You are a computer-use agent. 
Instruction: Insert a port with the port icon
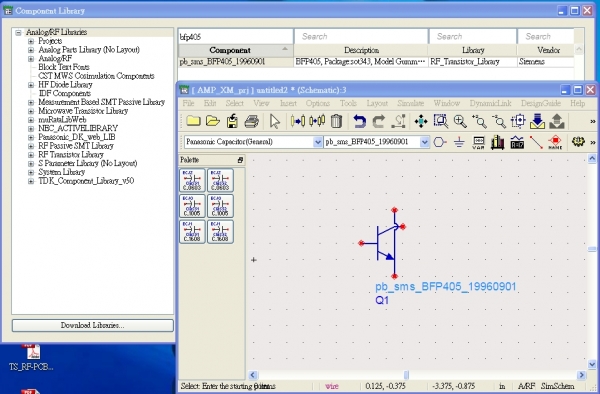point(440,142)
